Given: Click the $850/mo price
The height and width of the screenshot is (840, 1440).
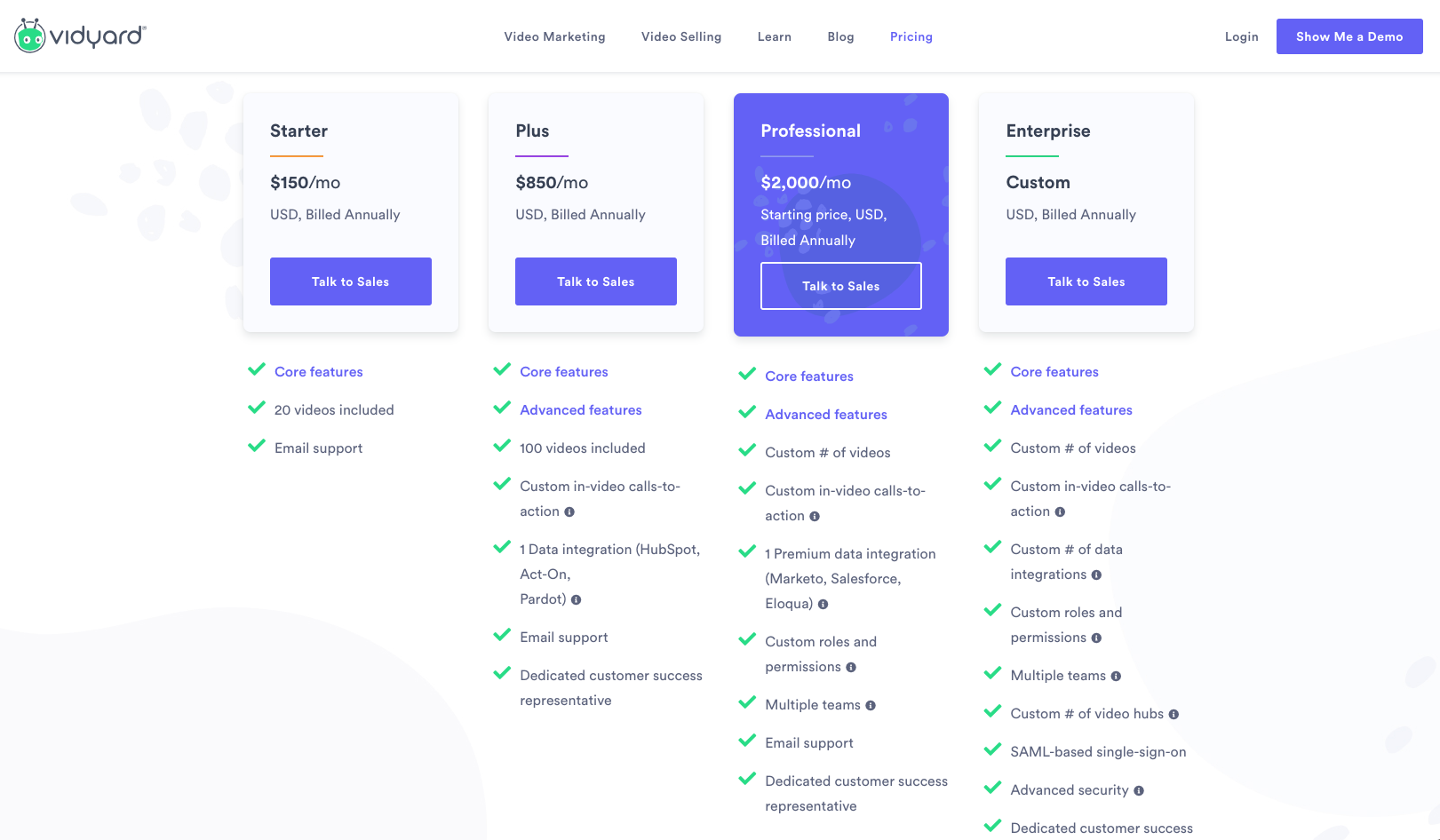Looking at the screenshot, I should [x=552, y=183].
